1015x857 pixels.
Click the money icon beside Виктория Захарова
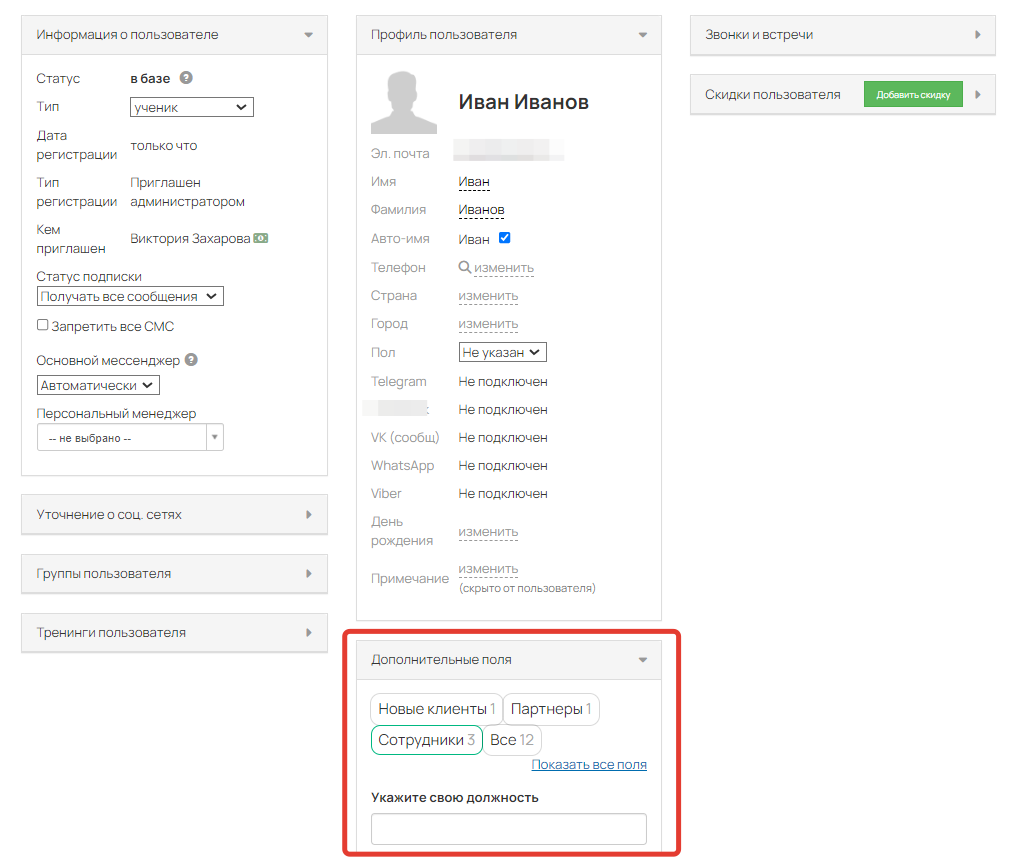tap(261, 238)
